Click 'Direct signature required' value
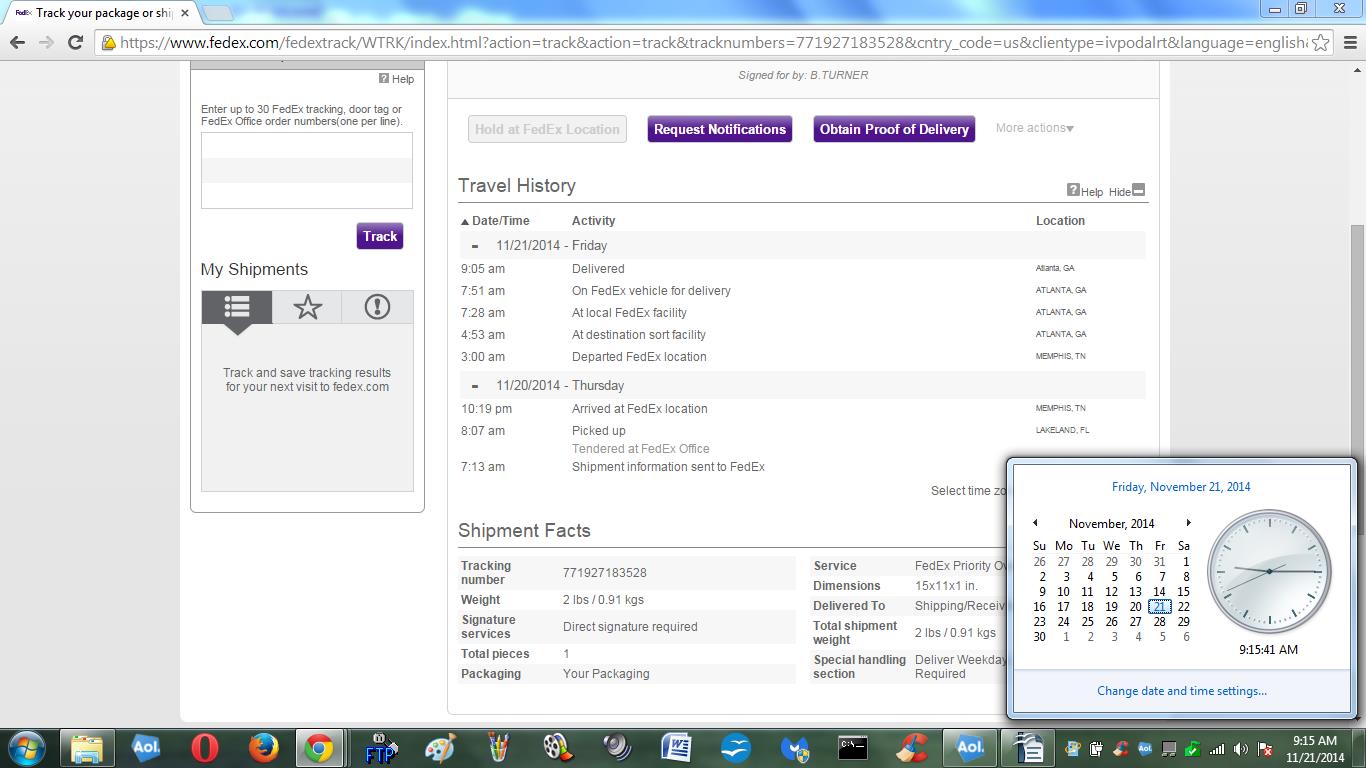This screenshot has width=1366, height=768. [630, 627]
